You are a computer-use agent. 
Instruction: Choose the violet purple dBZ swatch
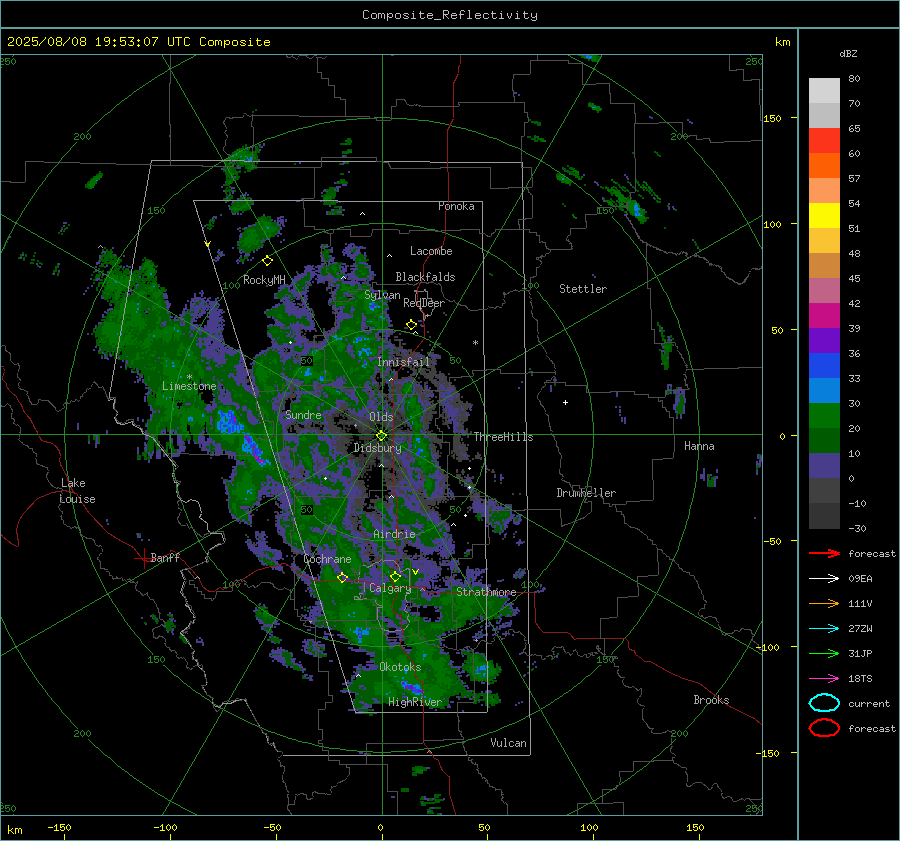coord(824,340)
